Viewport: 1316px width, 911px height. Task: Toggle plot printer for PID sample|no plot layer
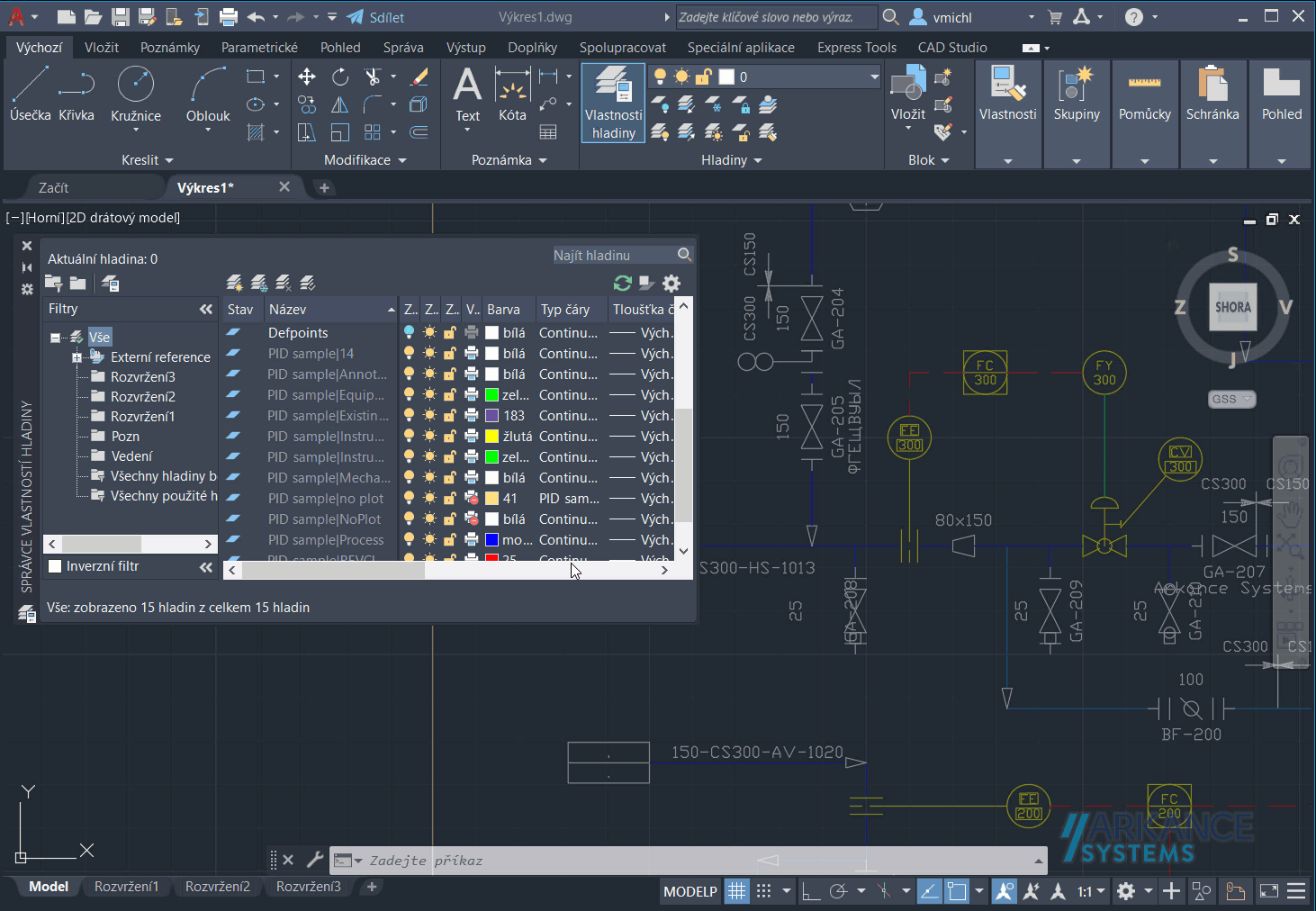coord(471,498)
